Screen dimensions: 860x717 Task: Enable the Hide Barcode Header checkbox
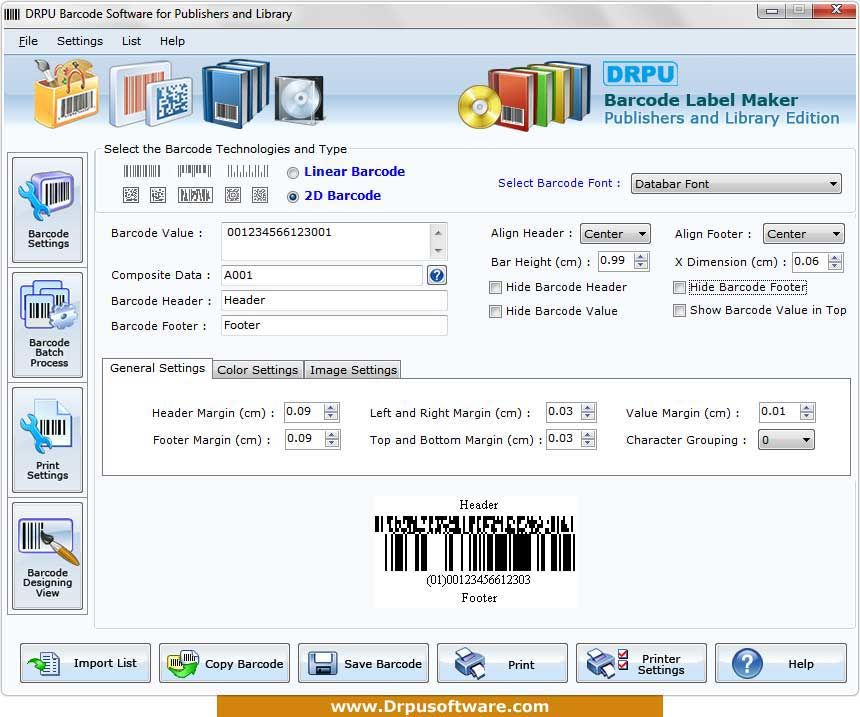[x=496, y=288]
